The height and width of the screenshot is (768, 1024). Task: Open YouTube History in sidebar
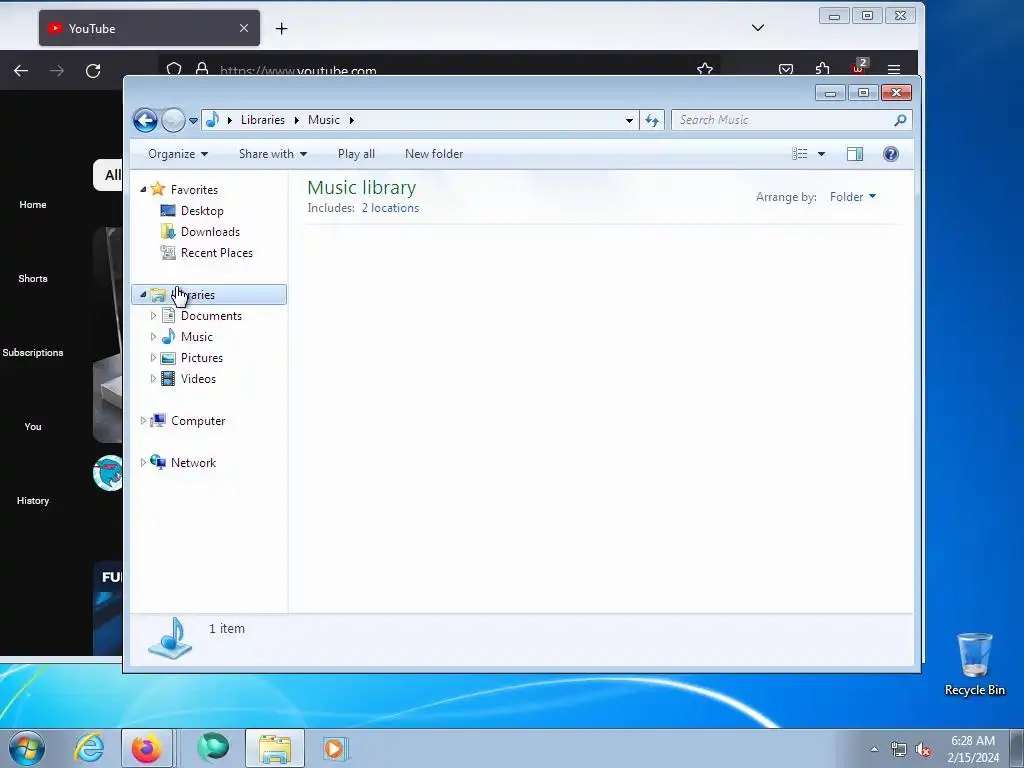(33, 501)
